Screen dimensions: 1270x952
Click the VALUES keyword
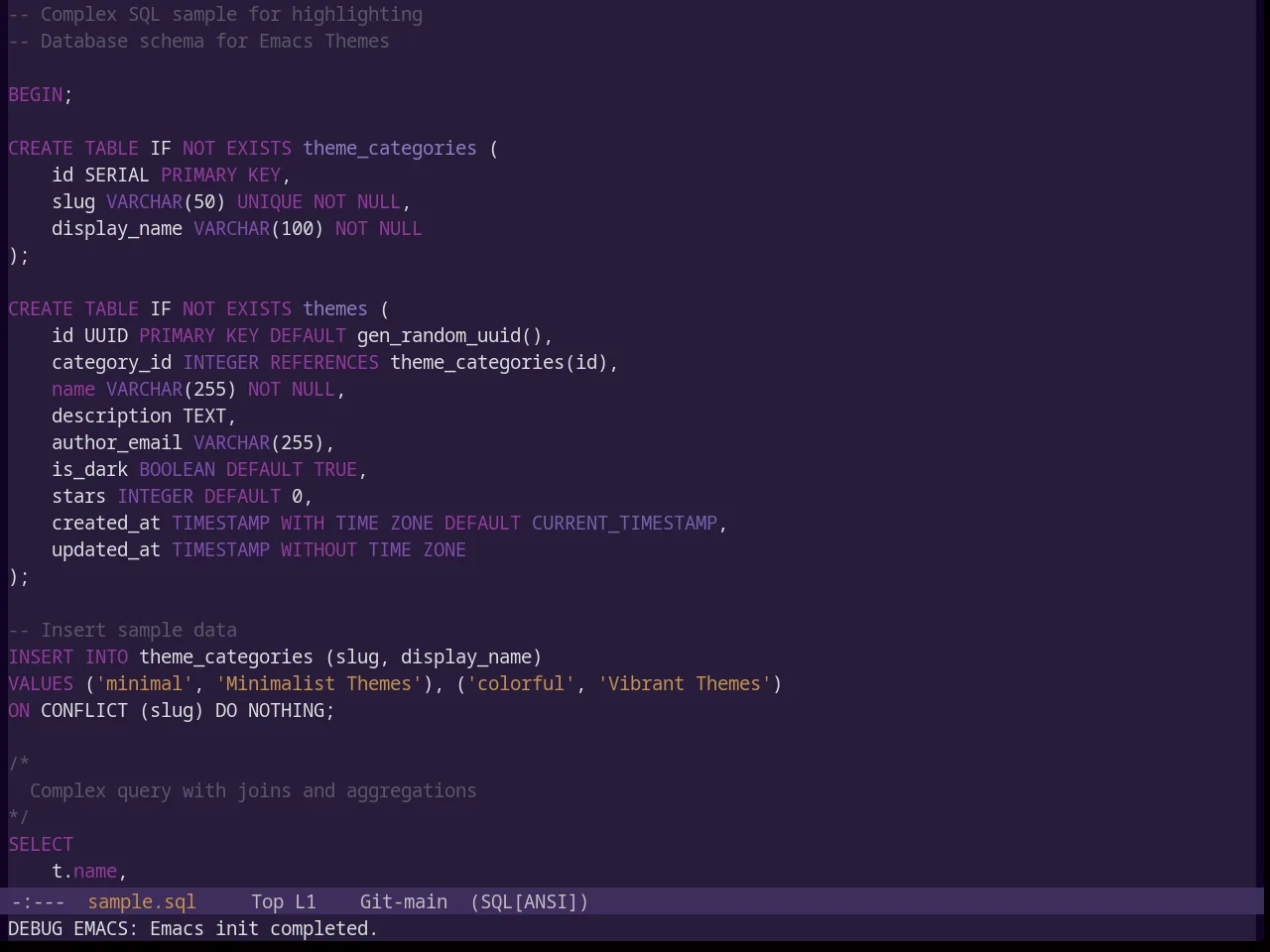[x=41, y=683]
